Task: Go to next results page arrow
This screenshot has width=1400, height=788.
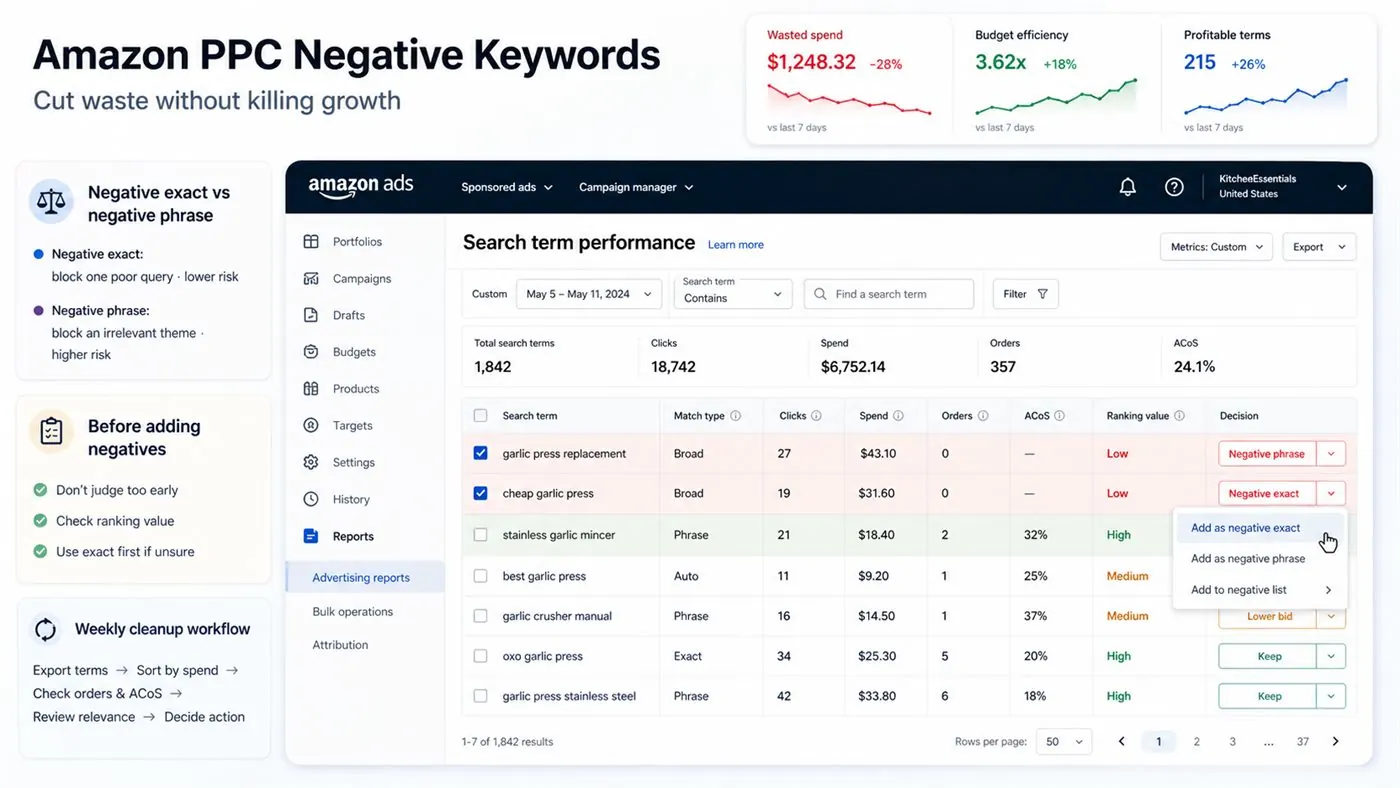Action: (1335, 742)
